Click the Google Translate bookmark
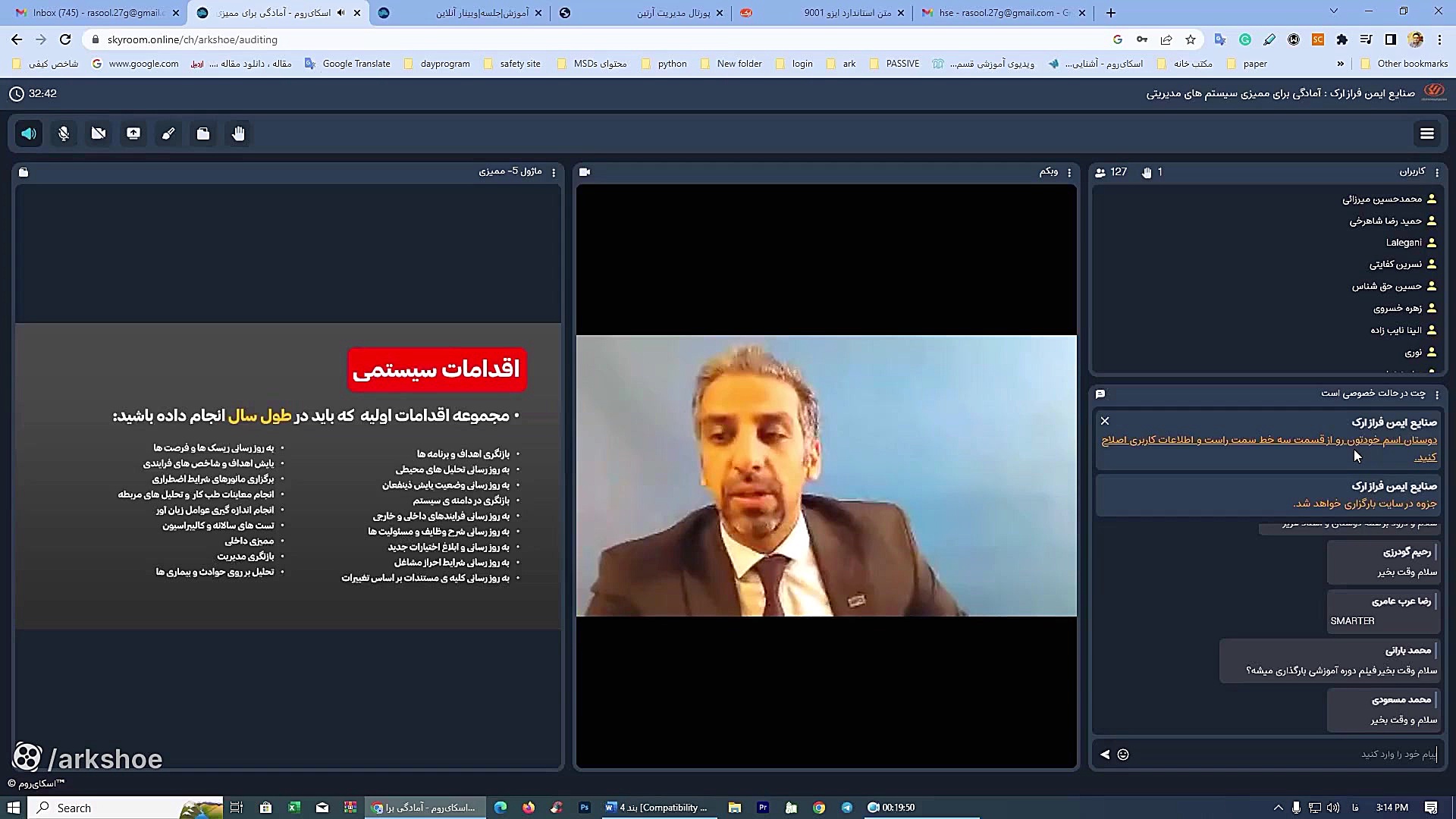Screen dimensions: 1456x819 [x=348, y=64]
